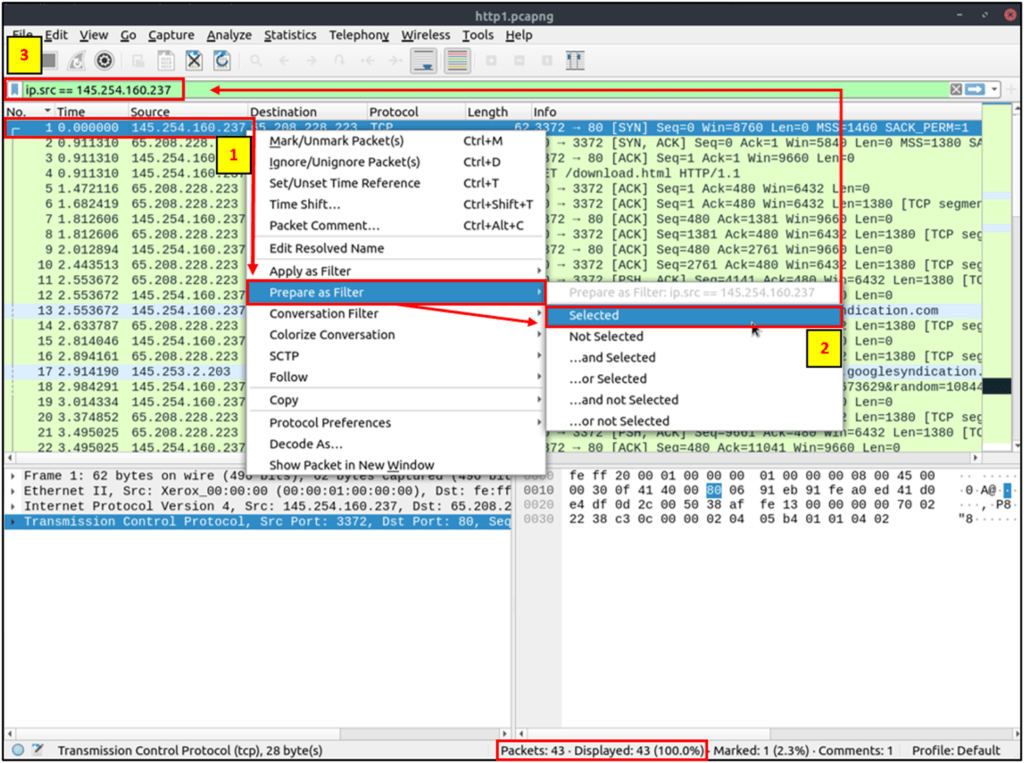This screenshot has width=1024, height=763.
Task: Click the stop capture toolbar icon
Action: click(50, 61)
